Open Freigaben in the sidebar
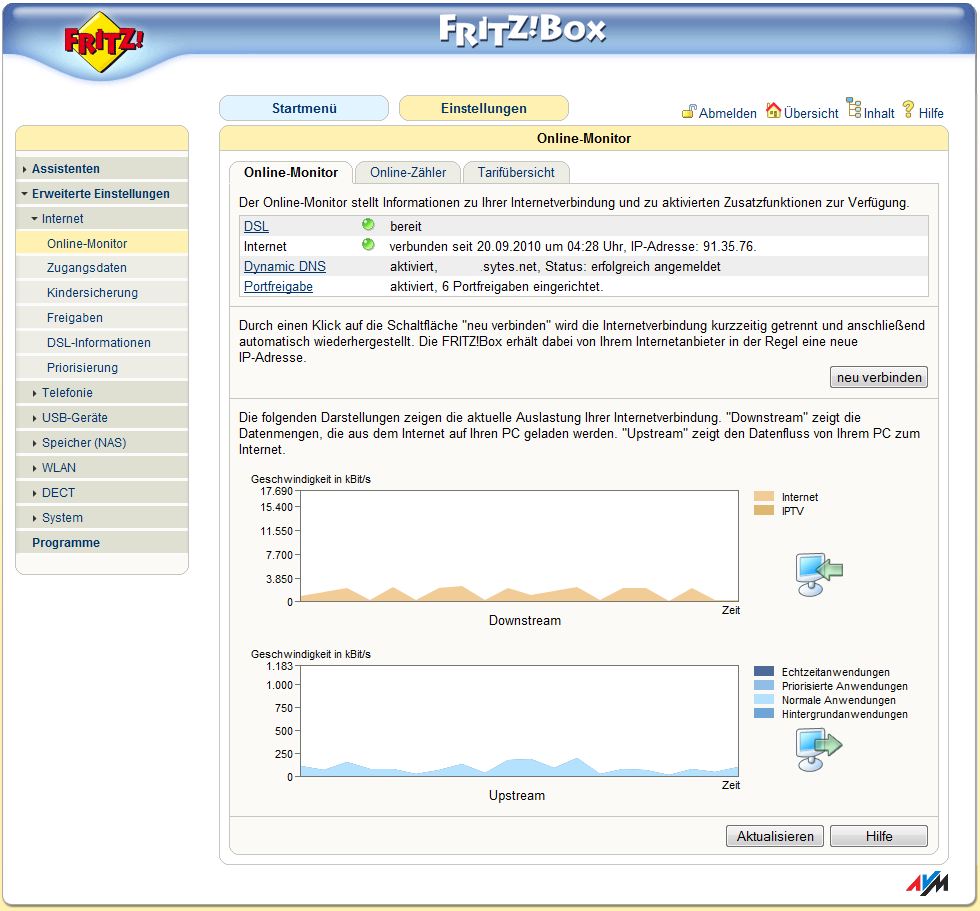980x911 pixels. [x=75, y=317]
